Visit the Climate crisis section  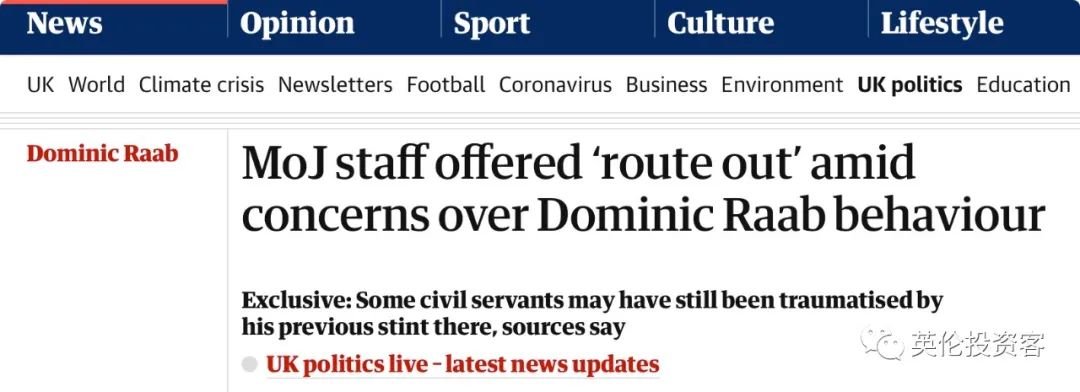click(x=201, y=85)
